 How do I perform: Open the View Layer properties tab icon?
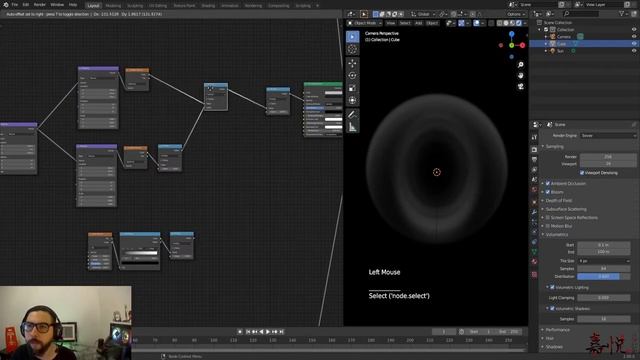[534, 169]
